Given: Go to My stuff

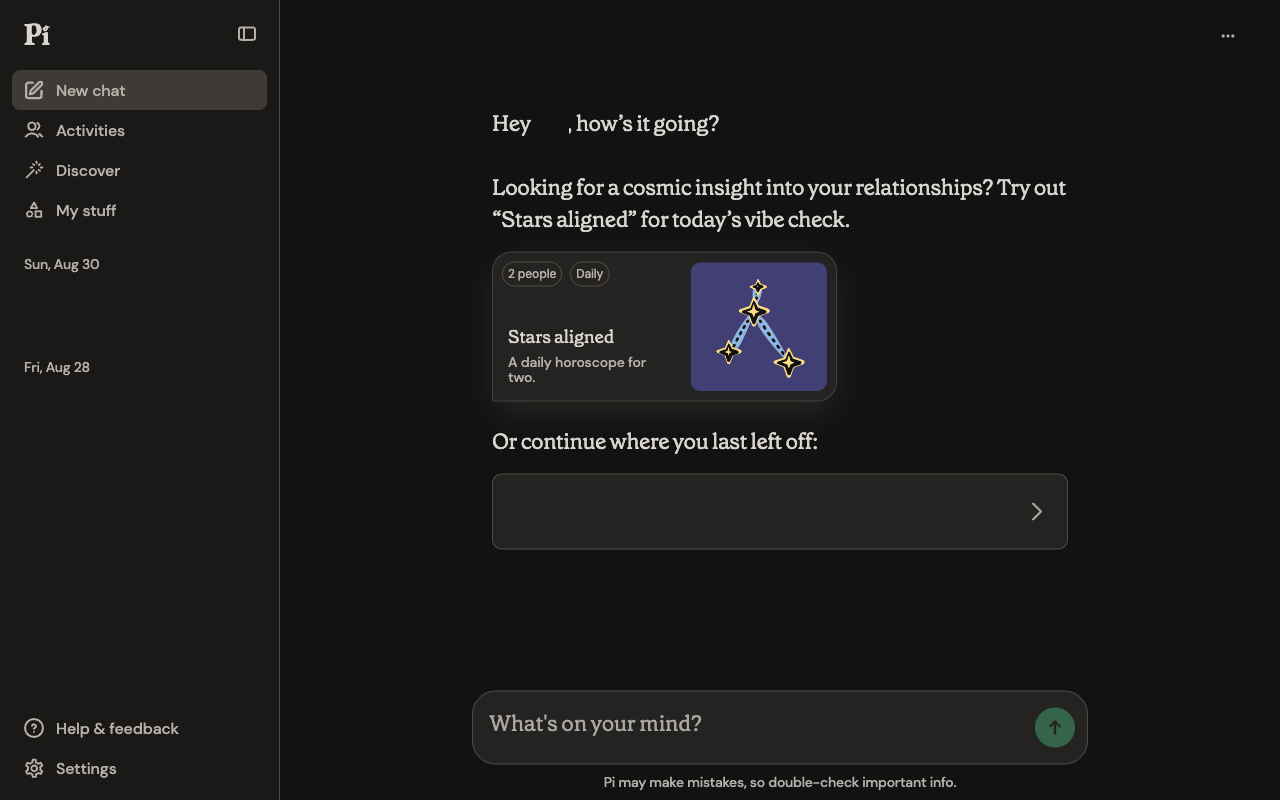Looking at the screenshot, I should tap(139, 210).
